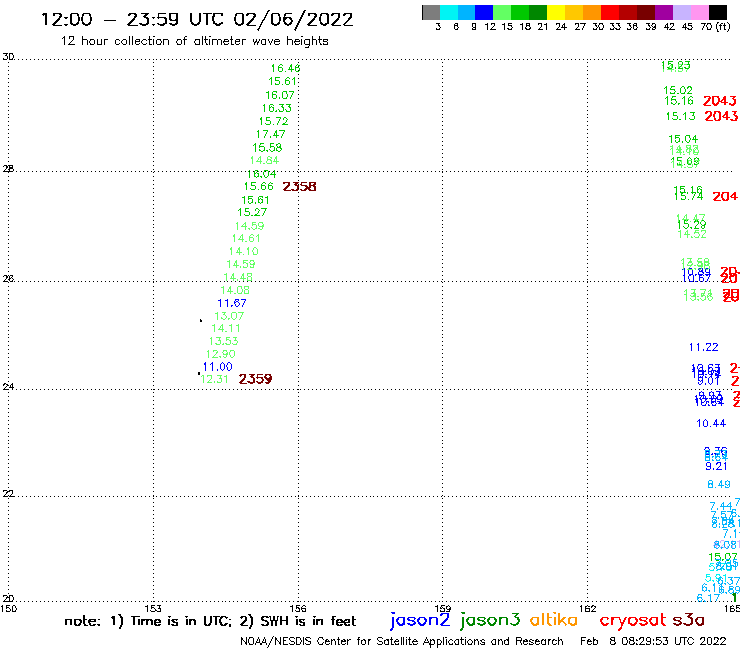Click the wave height value 12.31
Viewport: 740px width, 650px height.
(214, 379)
